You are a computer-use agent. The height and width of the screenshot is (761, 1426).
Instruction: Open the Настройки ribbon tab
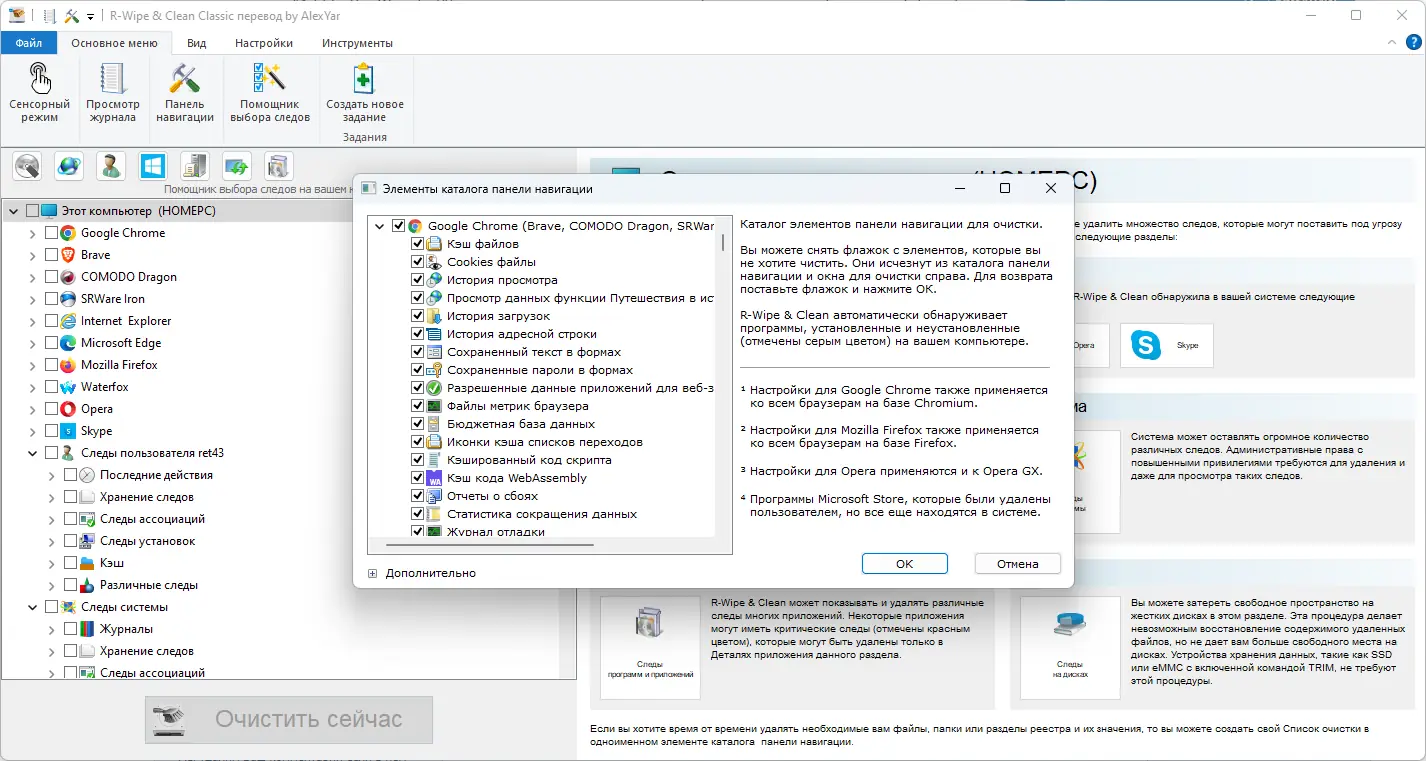click(264, 43)
